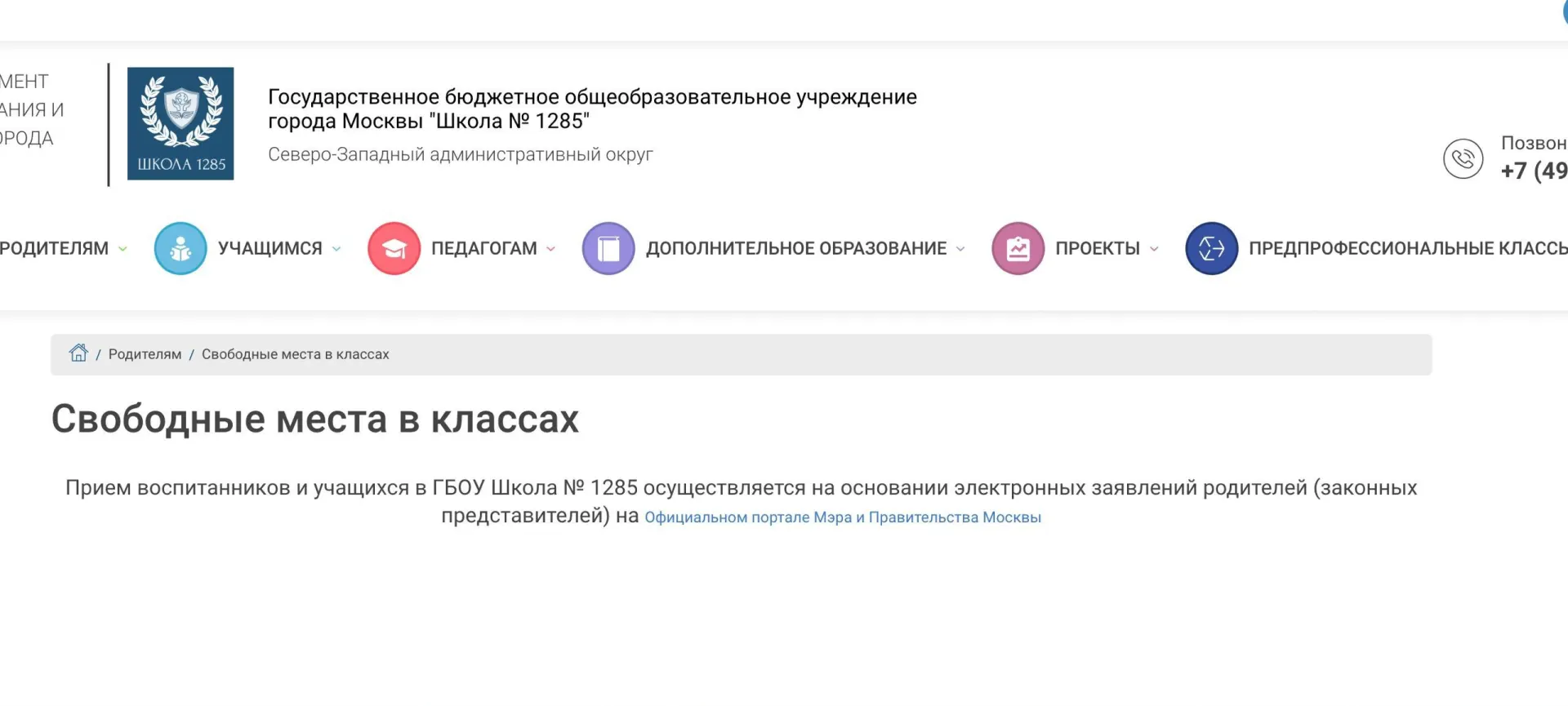Viewport: 1568px width, 706px height.
Task: Click the Прием воспитанников и учащихся paragraph
Action: click(741, 501)
